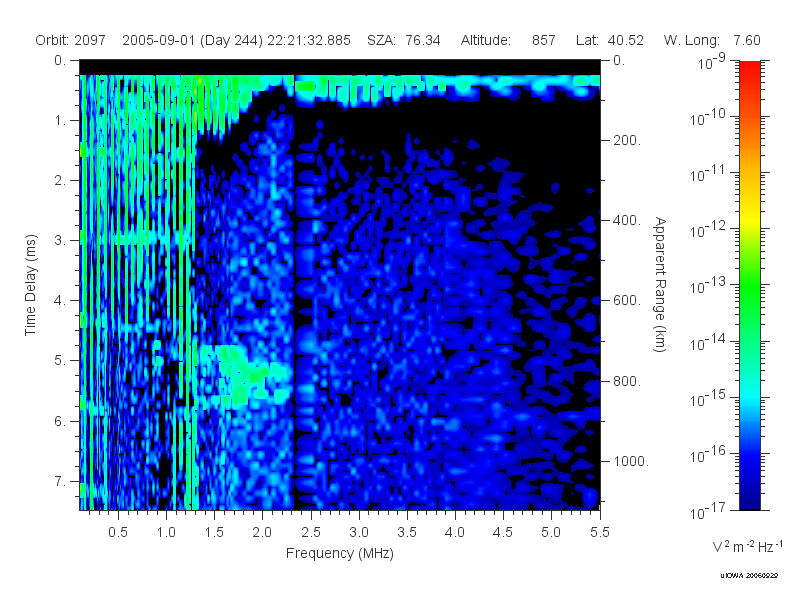Image resolution: width=800 pixels, height=600 pixels.
Task: Click the timestamp 22:21:32.885
Action: point(309,40)
